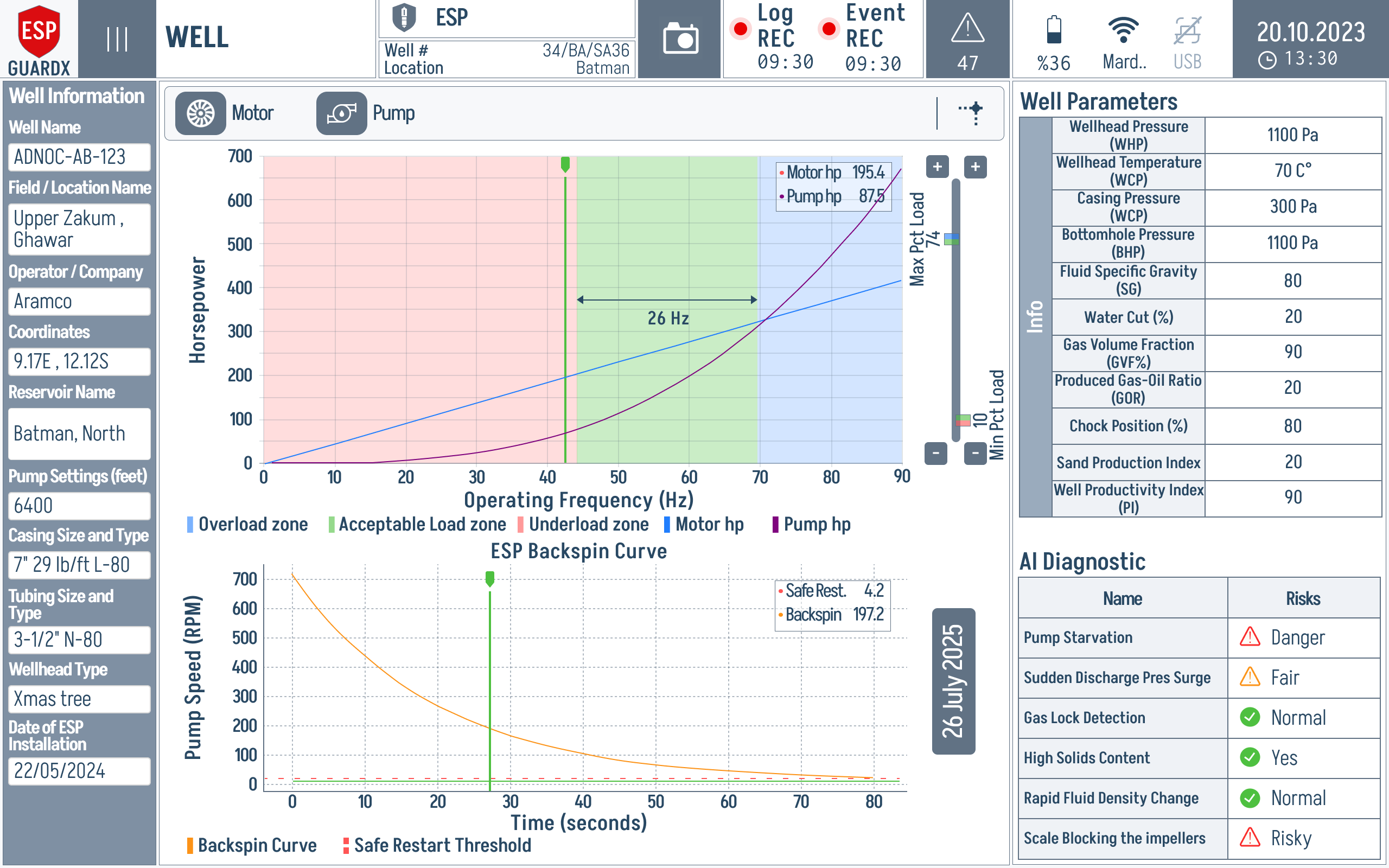Click the Gas Lock Detection green check icon
Screen dimensions: 1389x868
(x=1250, y=718)
